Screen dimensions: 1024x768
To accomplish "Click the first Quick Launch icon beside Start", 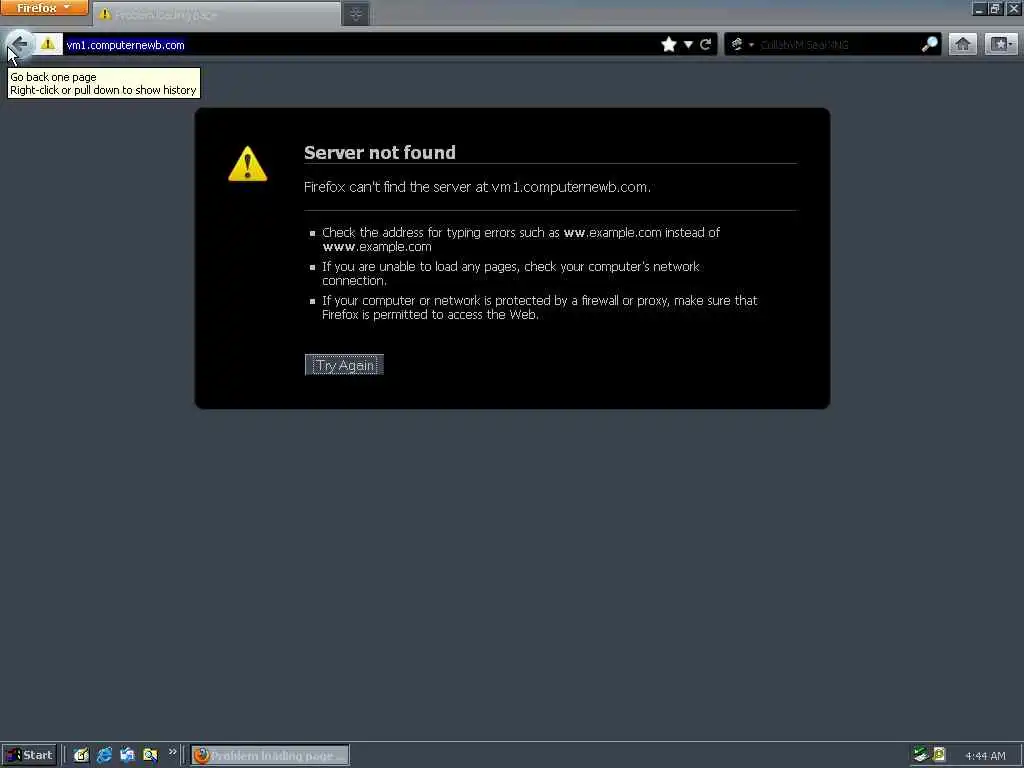I will (x=81, y=755).
